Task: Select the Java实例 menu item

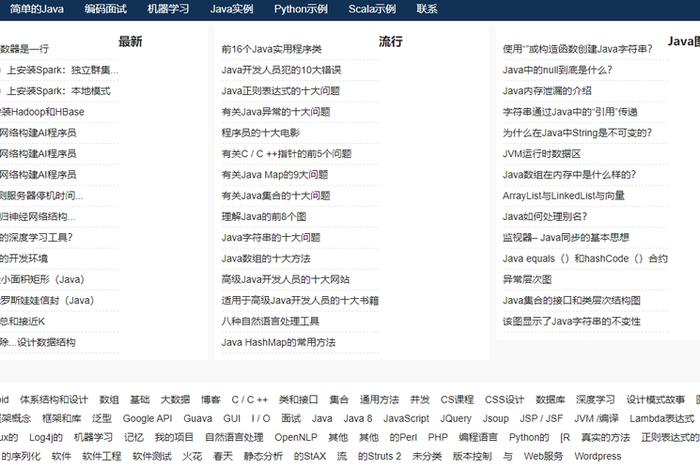Action: tap(232, 9)
